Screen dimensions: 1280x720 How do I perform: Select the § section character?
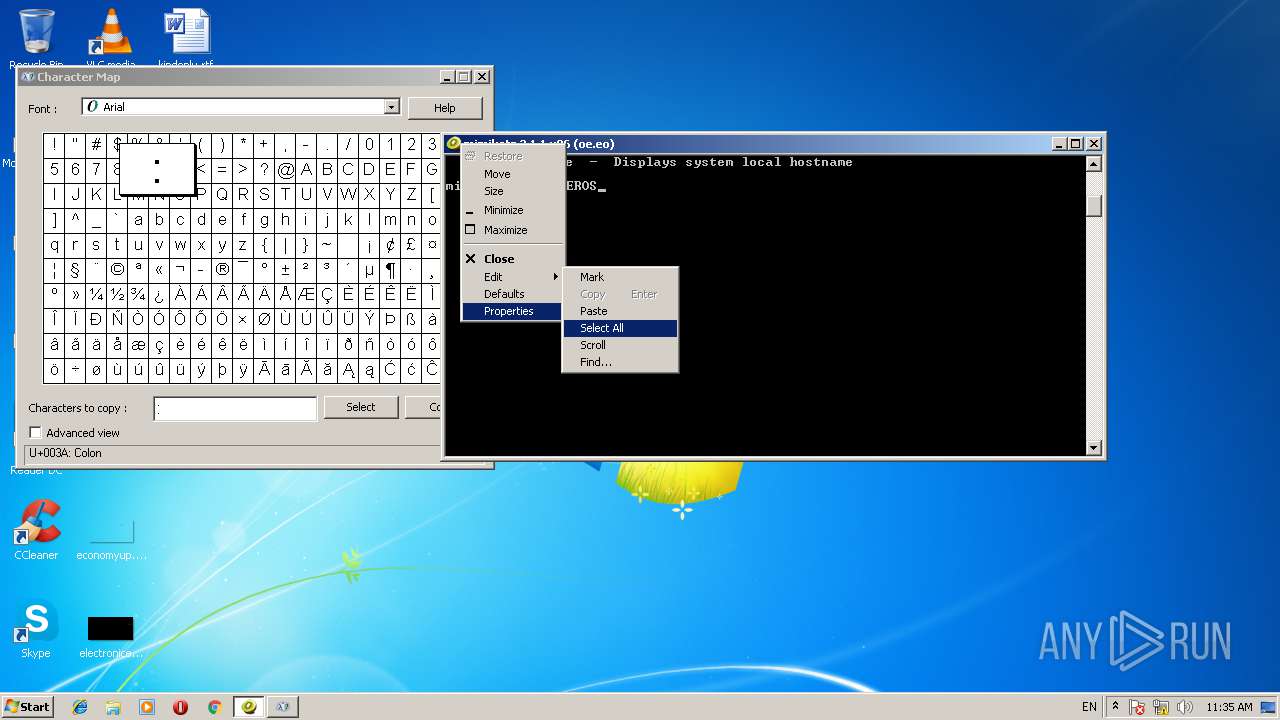(x=75, y=270)
